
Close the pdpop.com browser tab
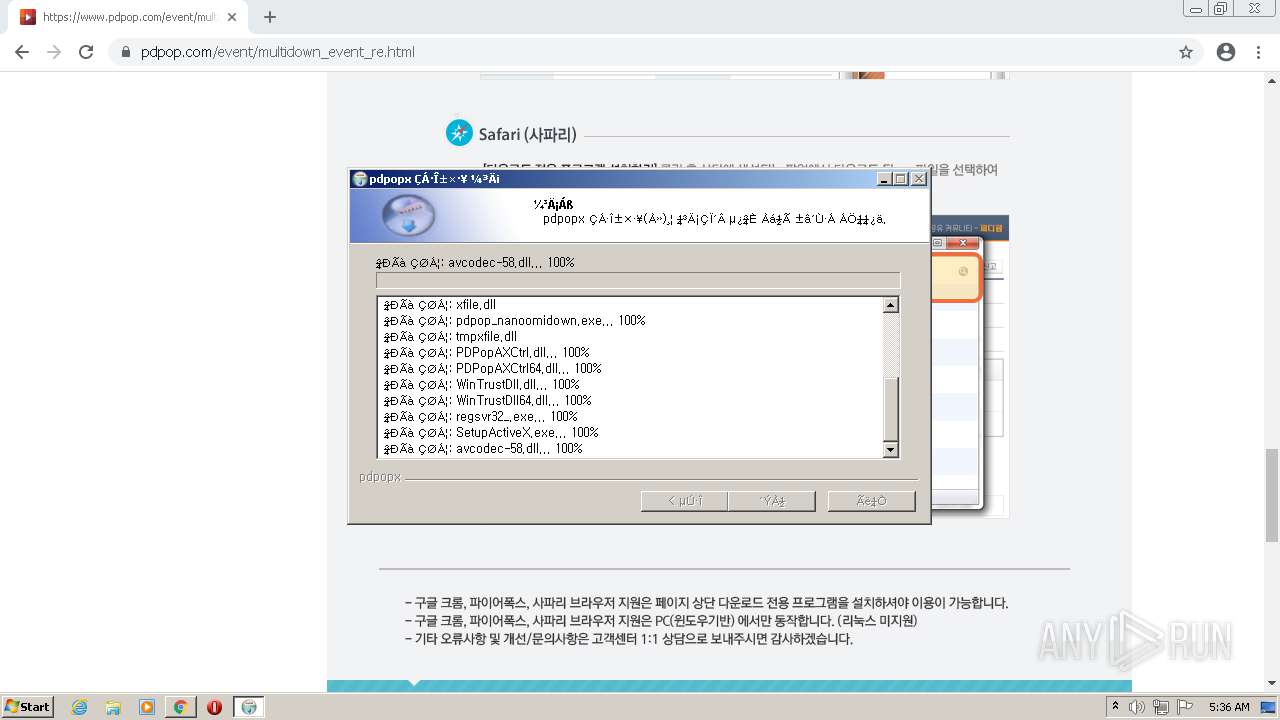tap(233, 17)
